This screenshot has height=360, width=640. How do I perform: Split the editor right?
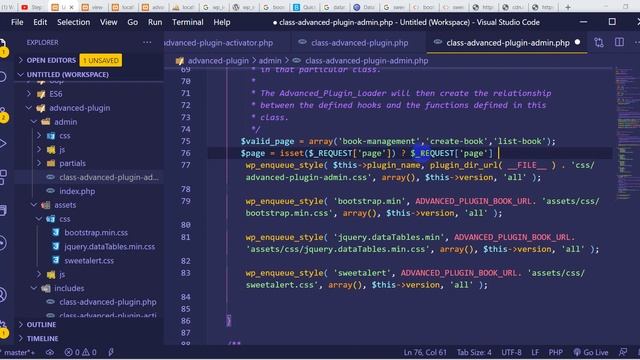pos(619,42)
